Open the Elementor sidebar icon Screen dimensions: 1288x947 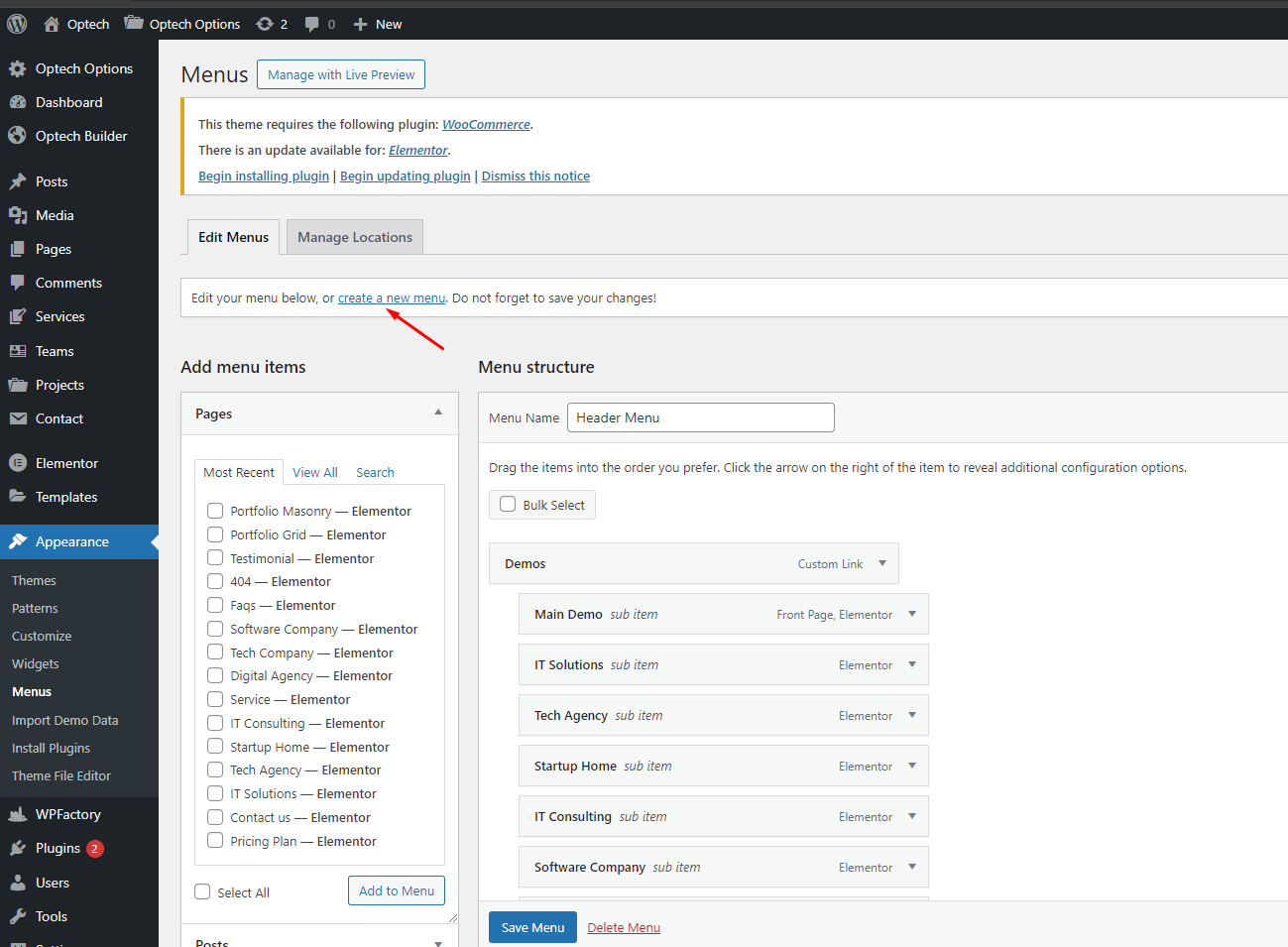pyautogui.click(x=18, y=463)
